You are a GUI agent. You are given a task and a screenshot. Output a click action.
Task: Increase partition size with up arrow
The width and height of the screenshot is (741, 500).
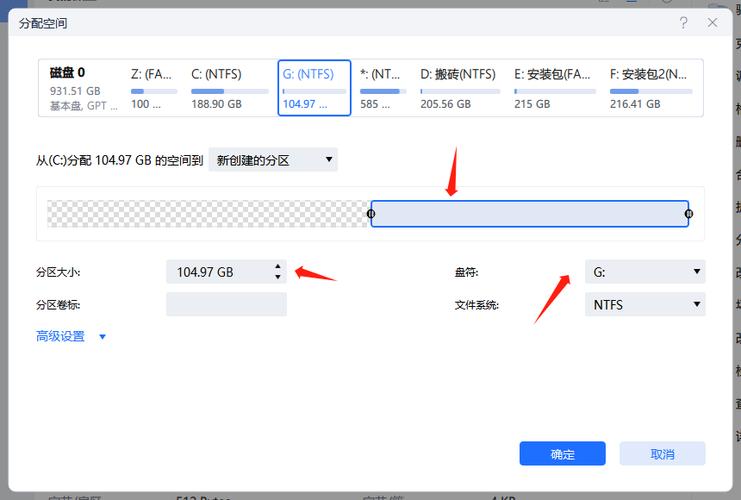pos(278,267)
